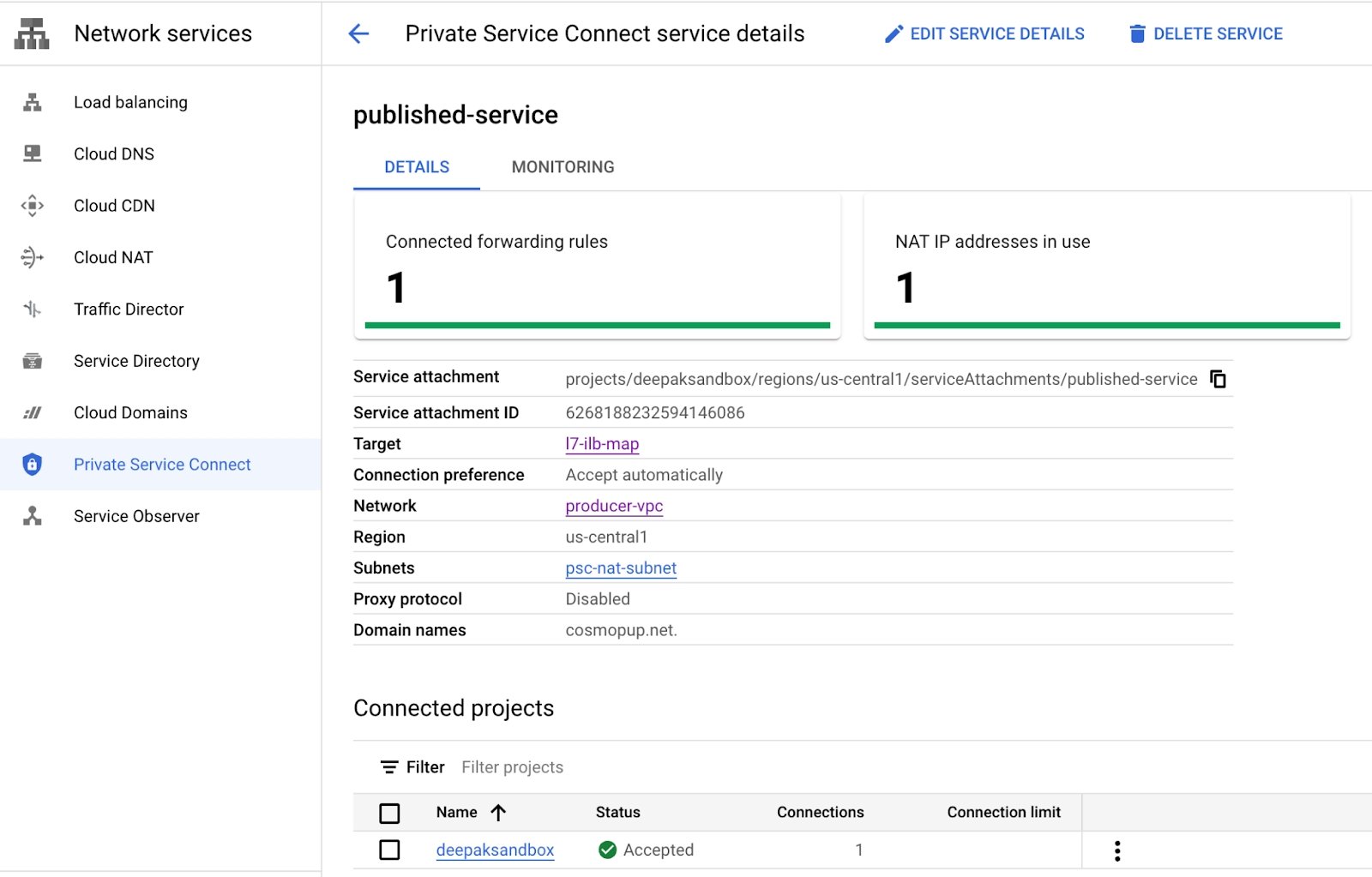Go to Cloud CDN section

coord(114,206)
